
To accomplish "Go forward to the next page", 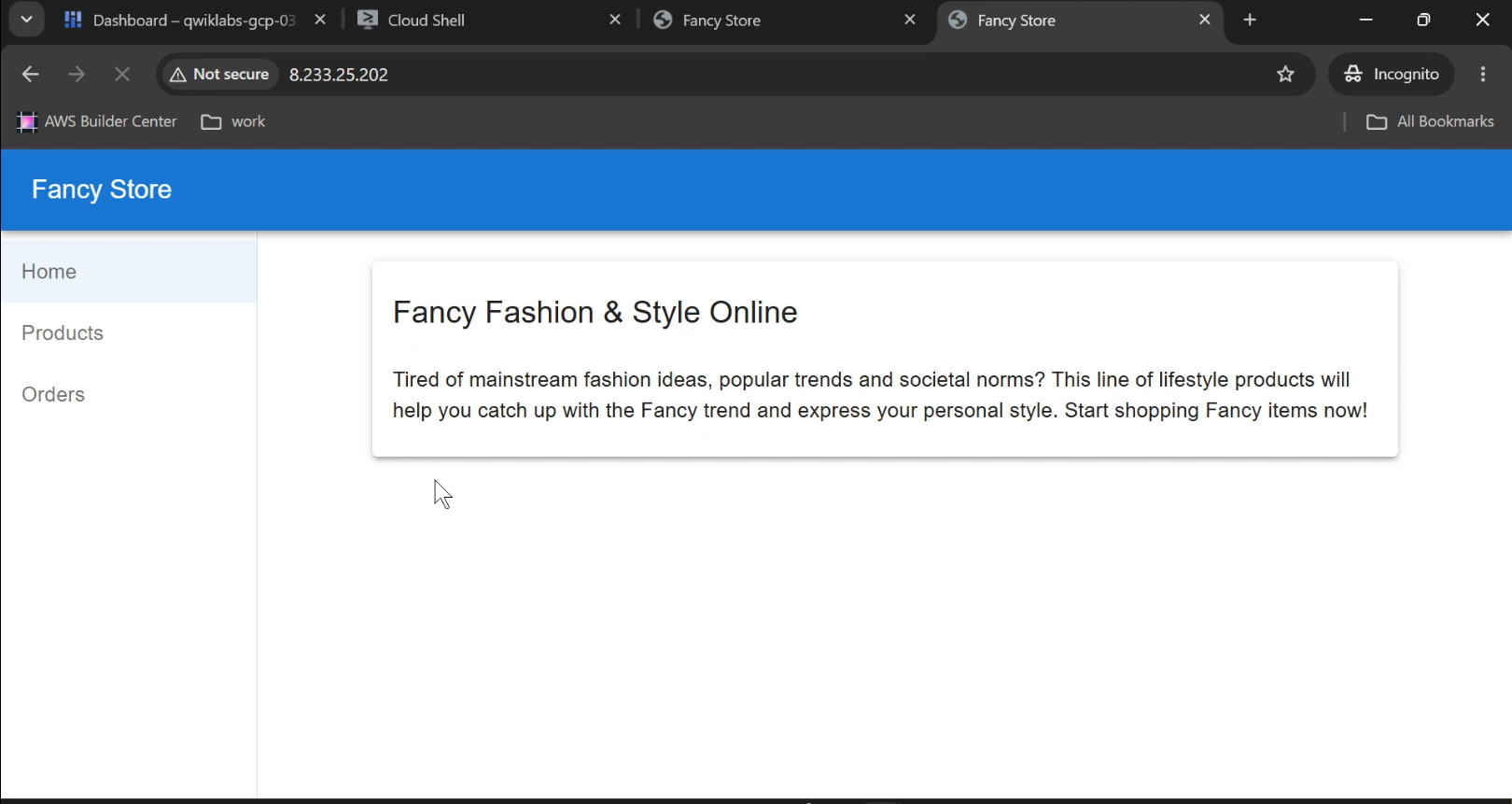I will coord(77,75).
